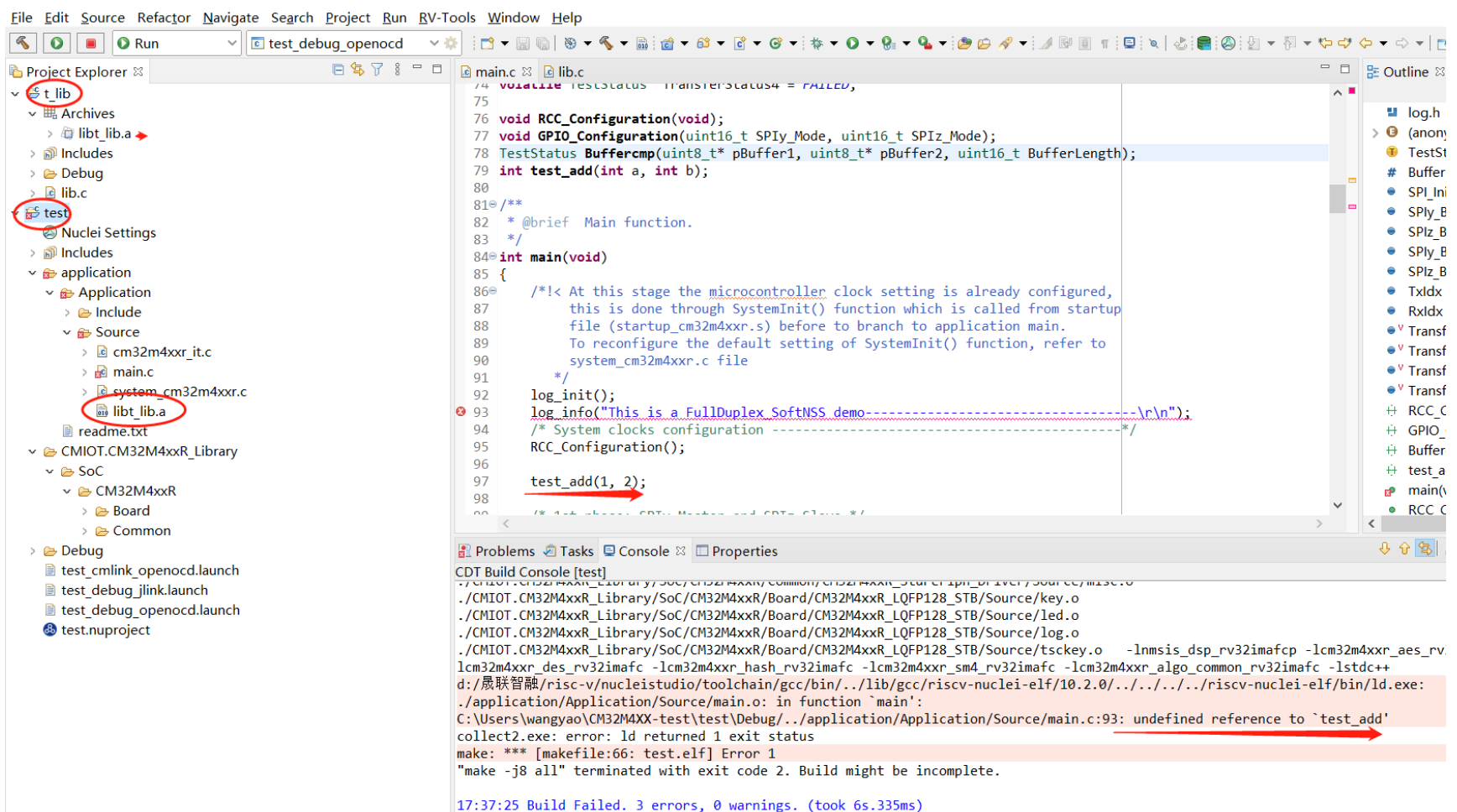Click the launch configuration gear icon
Viewport: 1457px width, 812px height.
coord(452,43)
